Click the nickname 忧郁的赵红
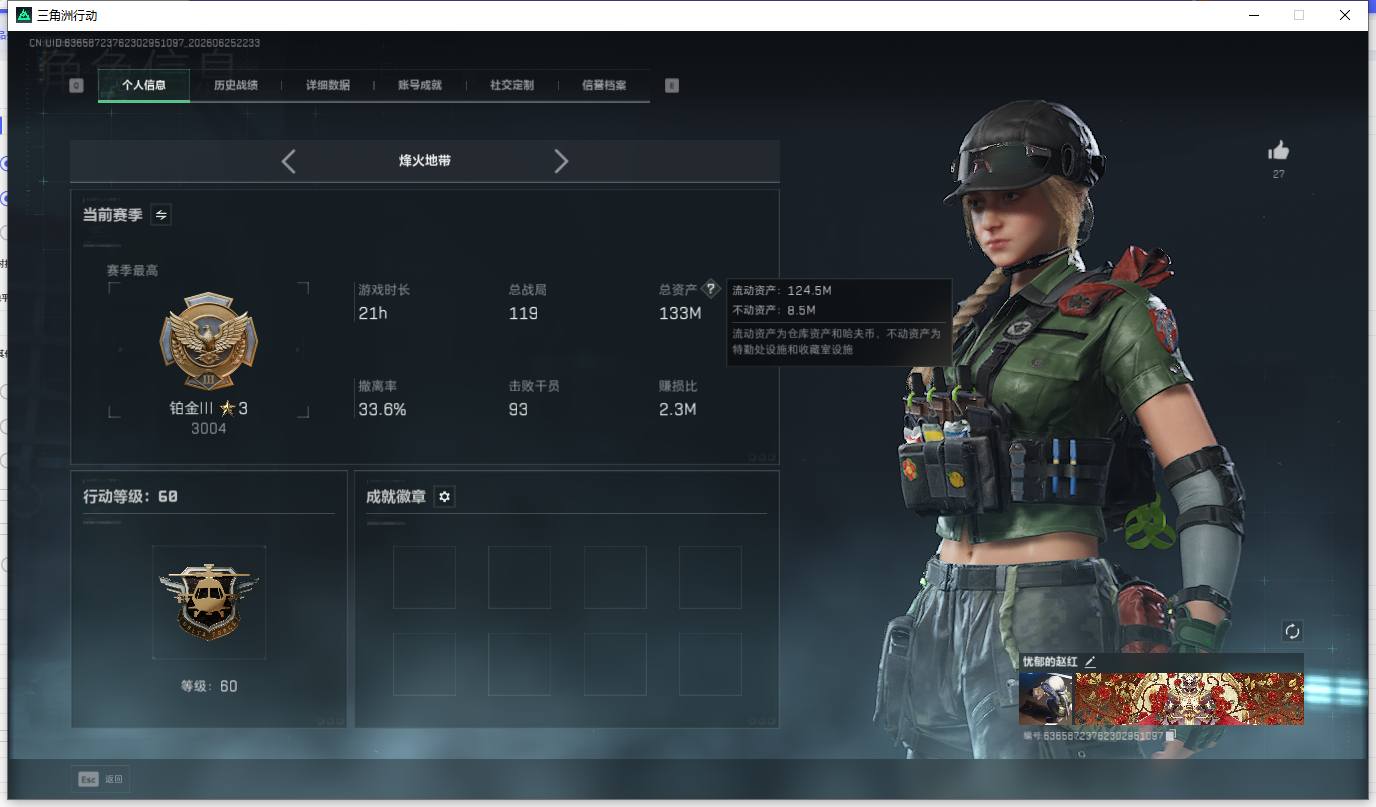This screenshot has width=1376, height=807. [x=1050, y=661]
